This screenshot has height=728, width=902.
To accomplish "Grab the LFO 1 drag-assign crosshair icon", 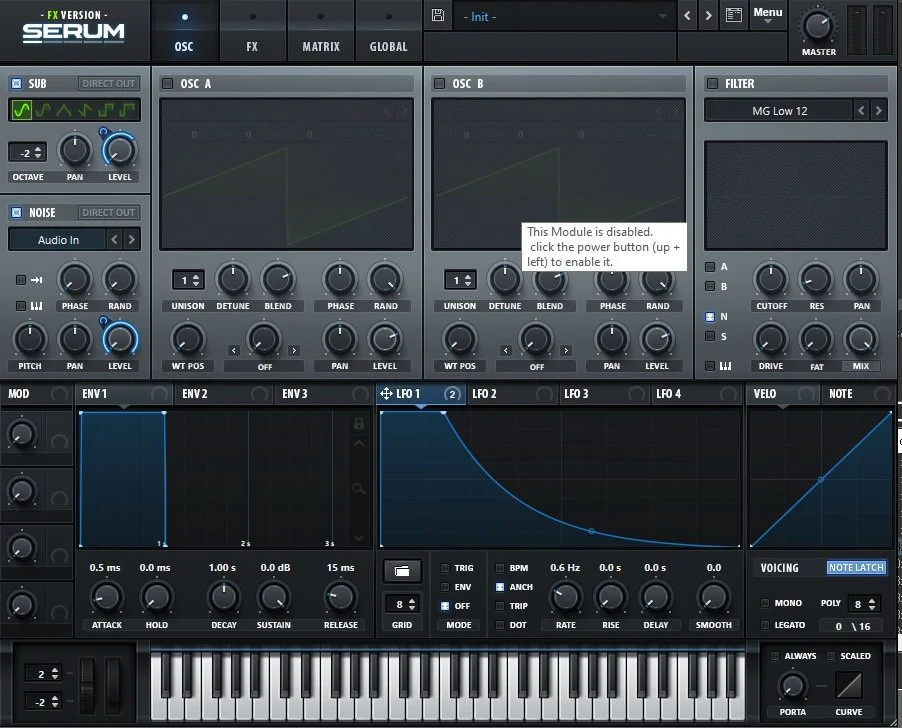I will coord(386,394).
